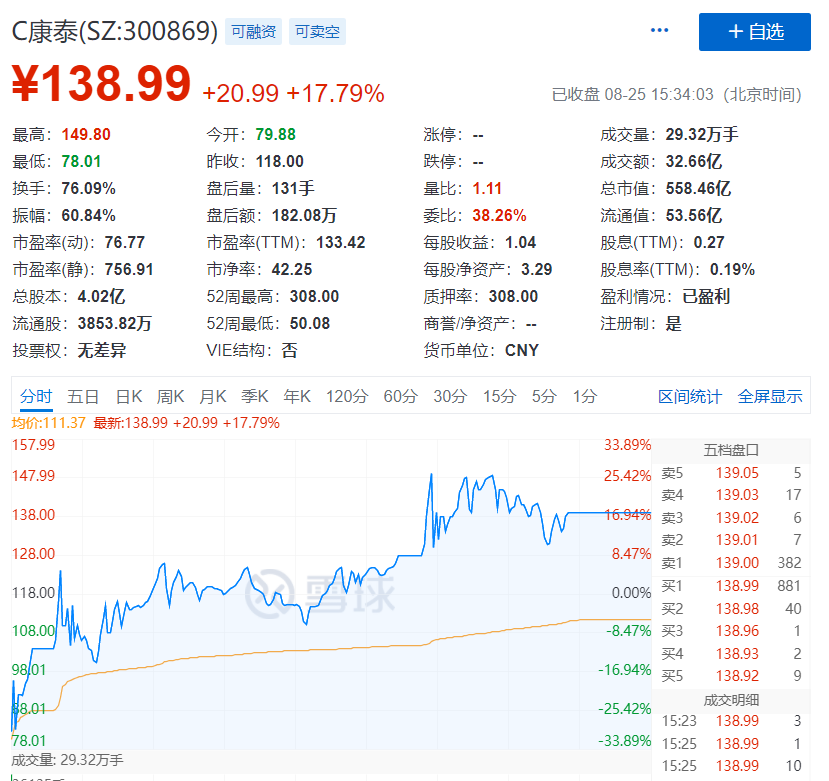Select the 1分 interval tab
This screenshot has width=829, height=781.
point(585,396)
